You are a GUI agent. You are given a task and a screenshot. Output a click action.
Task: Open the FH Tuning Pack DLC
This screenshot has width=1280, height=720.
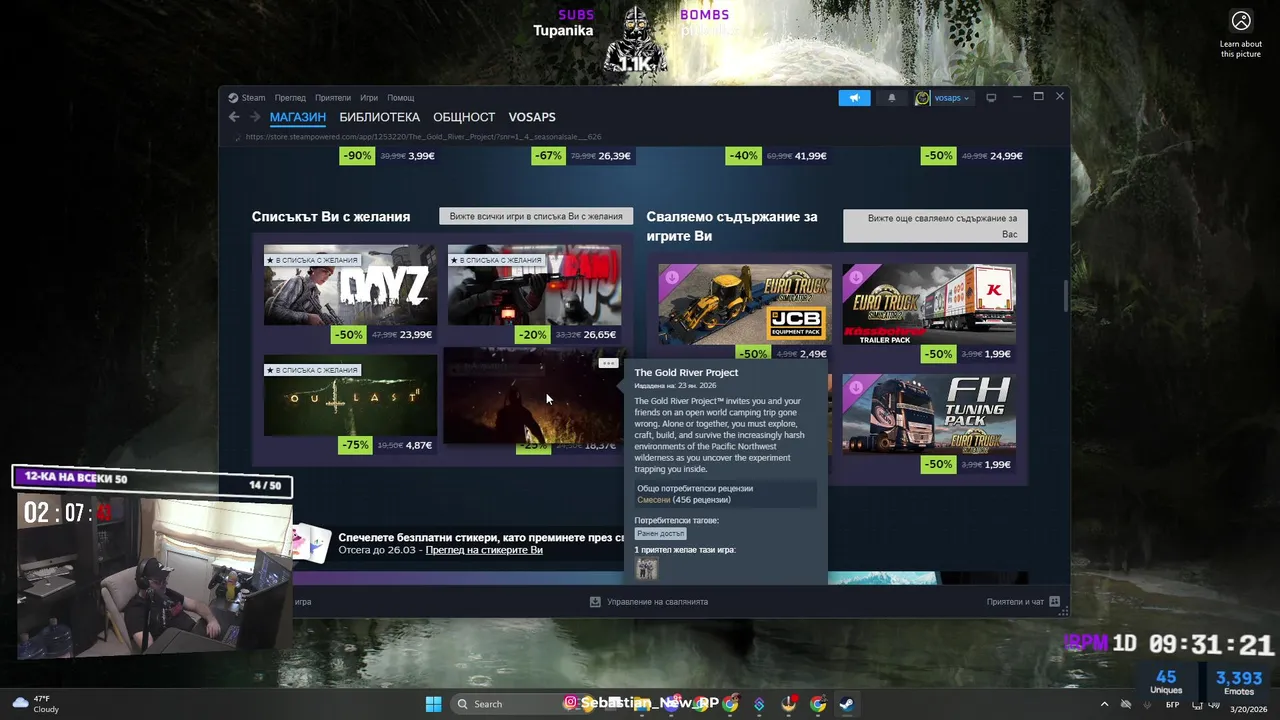pyautogui.click(x=929, y=414)
